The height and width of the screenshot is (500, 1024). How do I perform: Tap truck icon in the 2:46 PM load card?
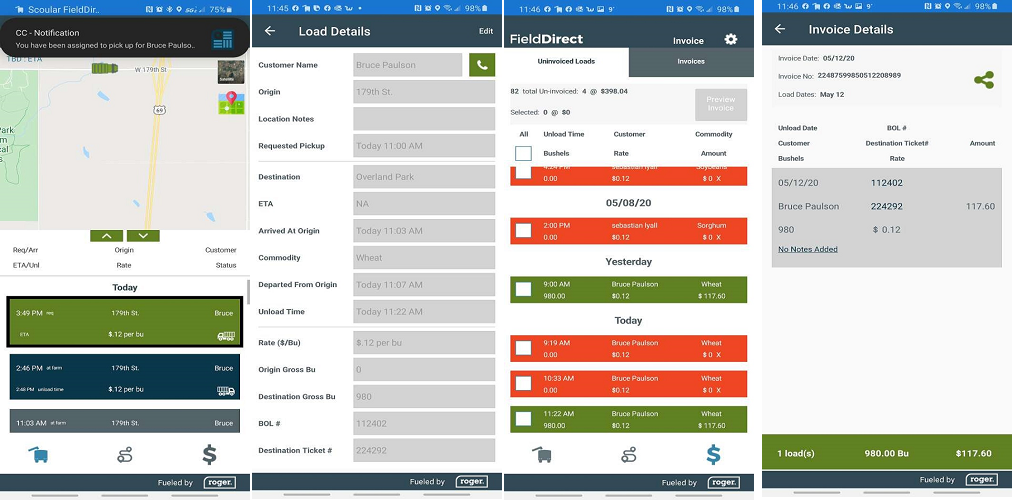226,391
